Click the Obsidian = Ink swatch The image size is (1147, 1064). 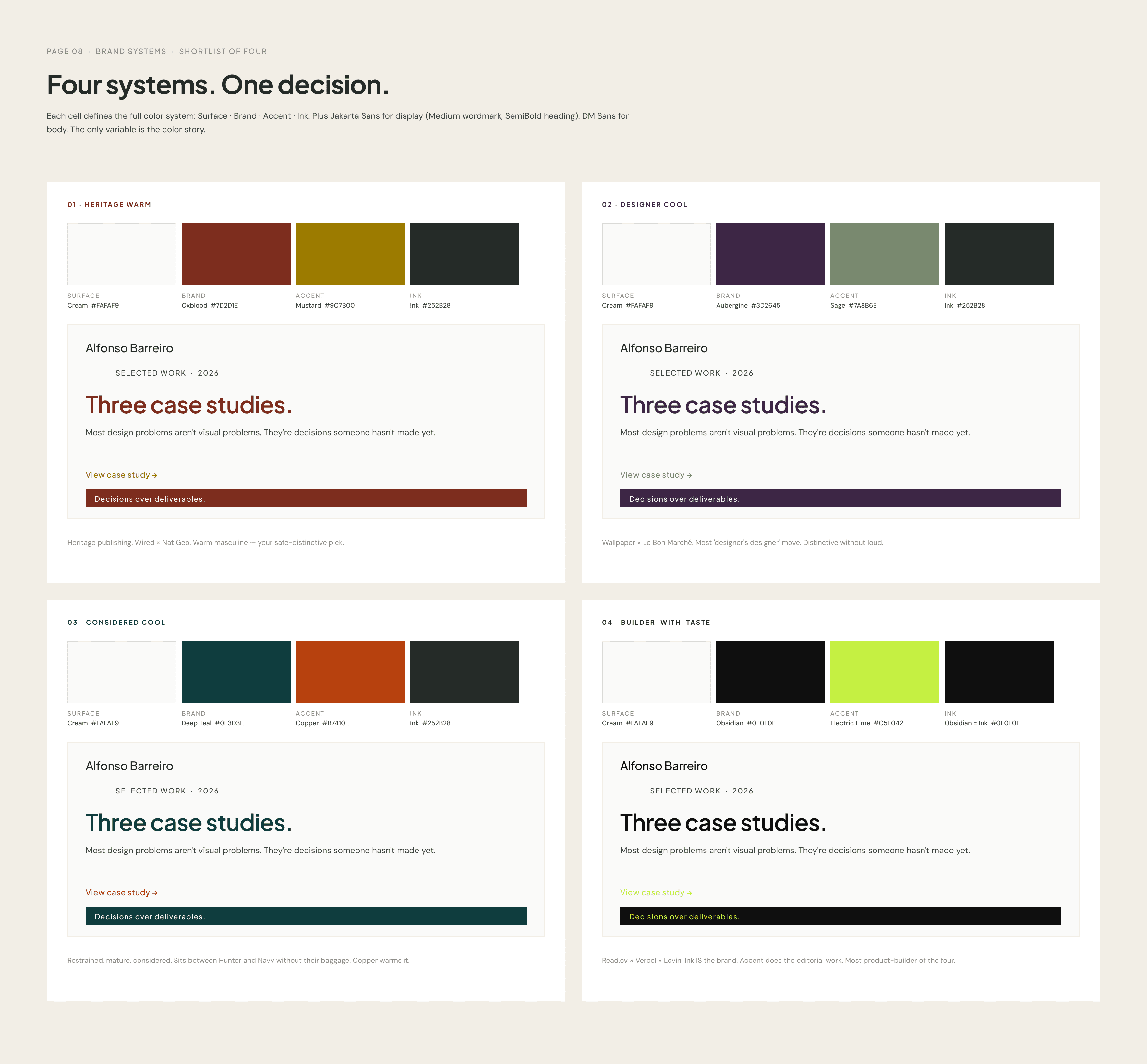point(999,672)
